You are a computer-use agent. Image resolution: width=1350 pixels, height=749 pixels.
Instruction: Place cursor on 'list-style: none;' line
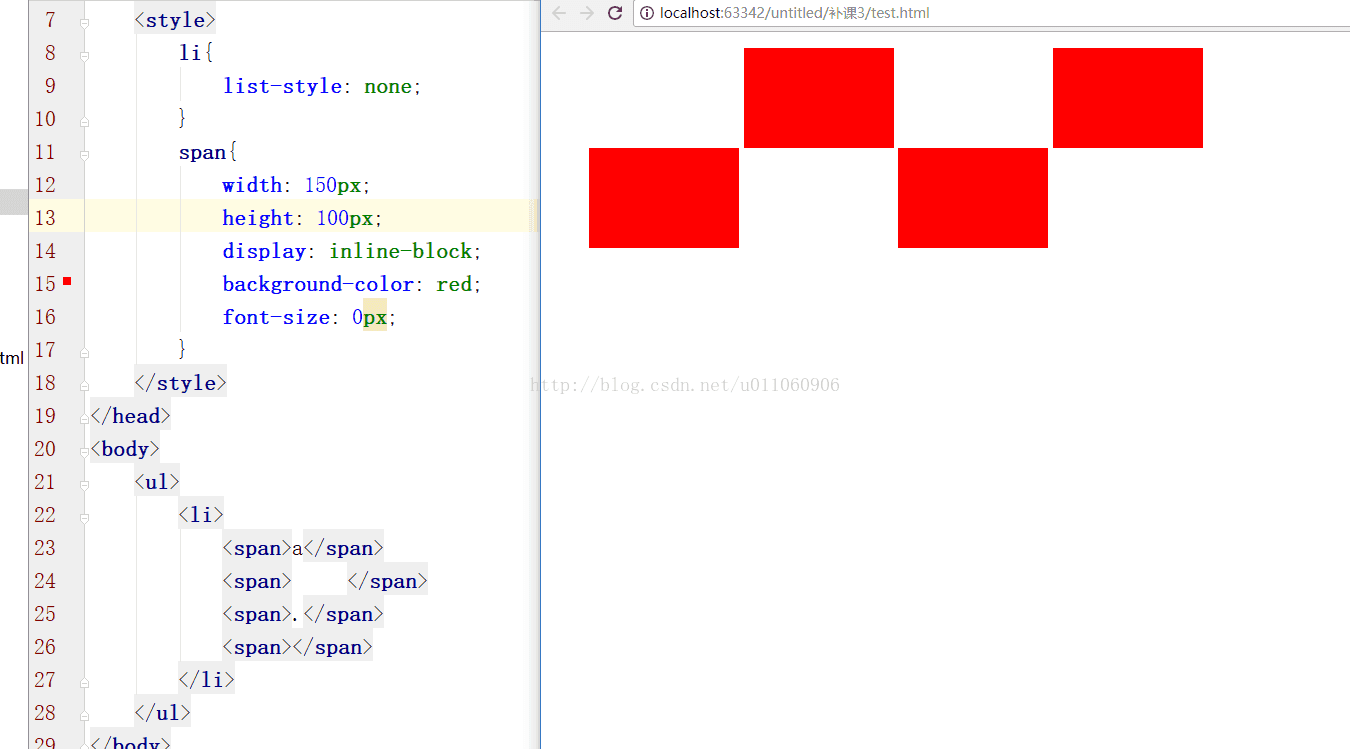322,86
